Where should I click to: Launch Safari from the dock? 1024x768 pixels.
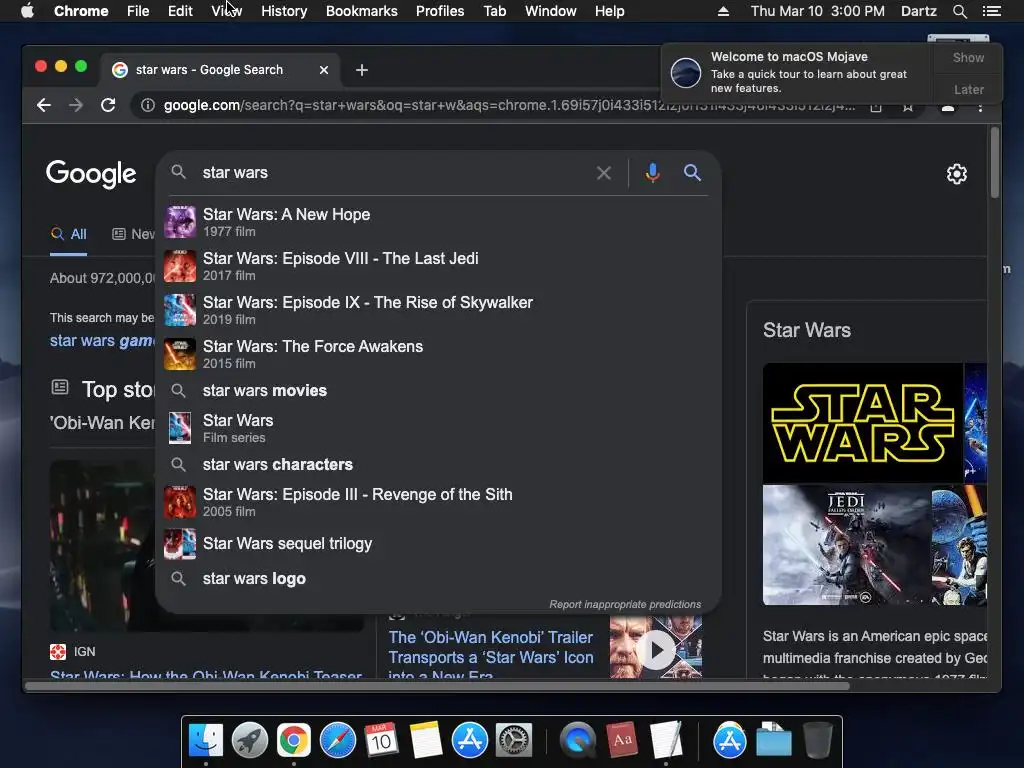pyautogui.click(x=338, y=741)
